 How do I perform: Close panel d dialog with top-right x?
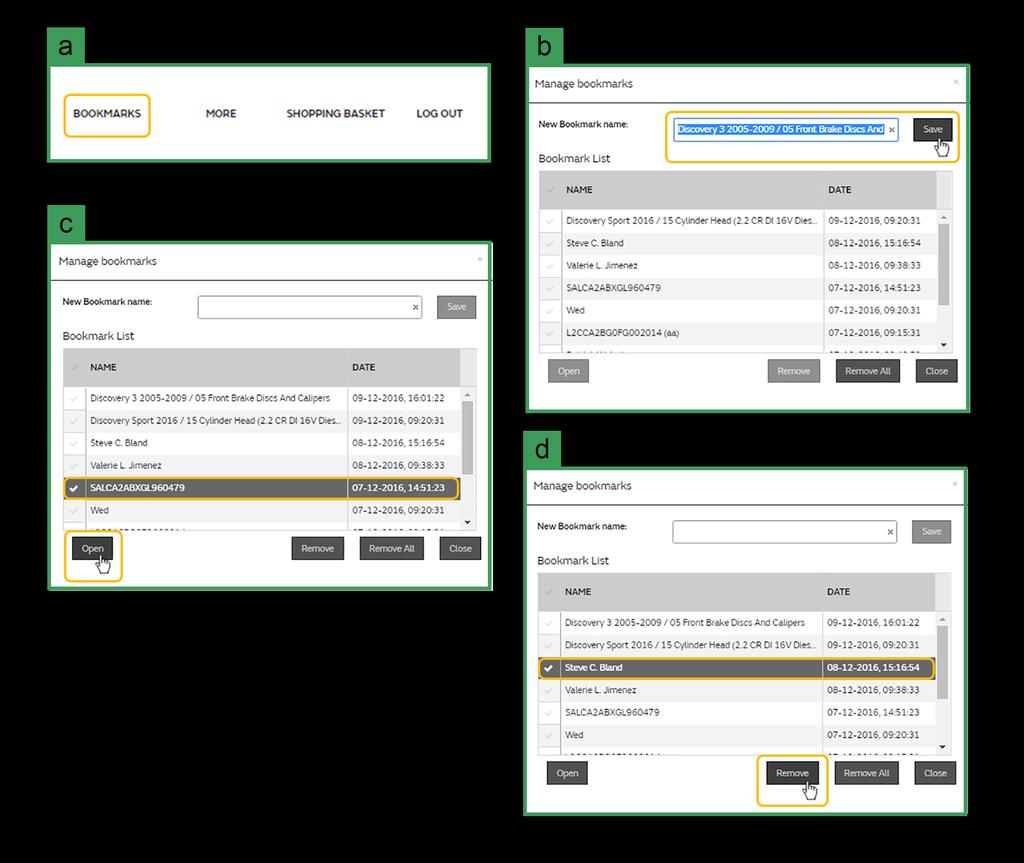(x=954, y=484)
